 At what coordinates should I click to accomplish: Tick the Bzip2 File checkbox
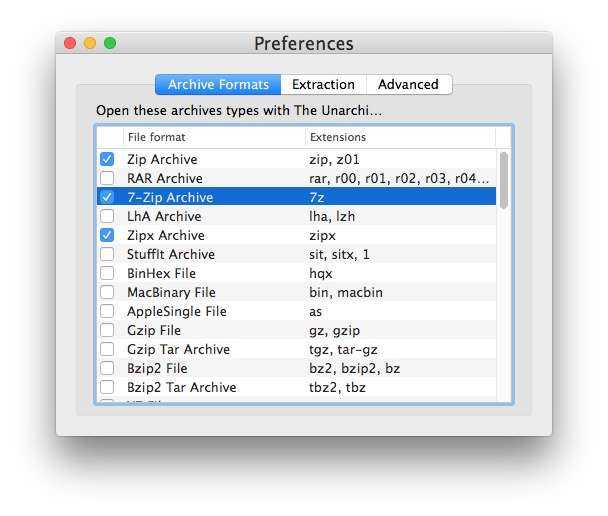(107, 368)
